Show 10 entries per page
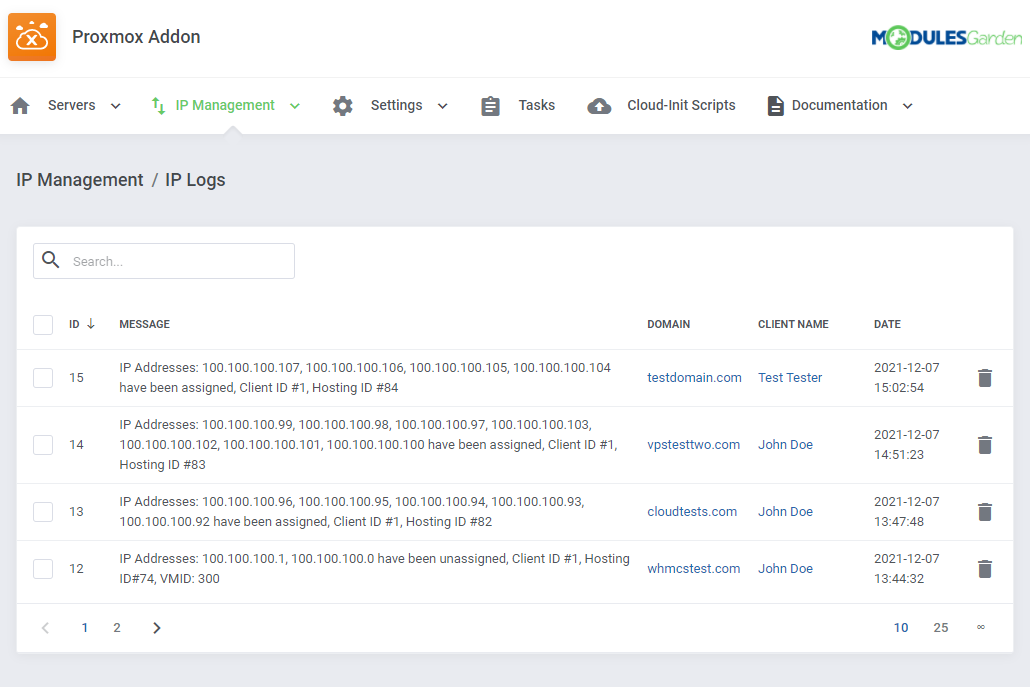Image resolution: width=1030 pixels, height=687 pixels. pyautogui.click(x=901, y=628)
